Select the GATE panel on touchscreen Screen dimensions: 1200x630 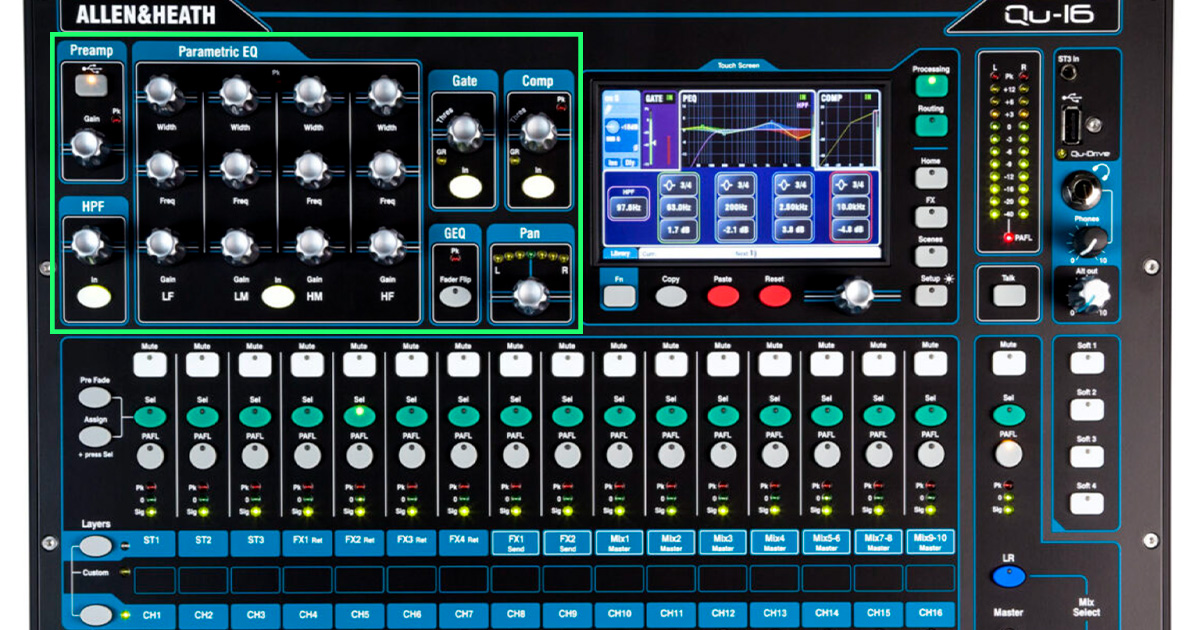point(659,128)
